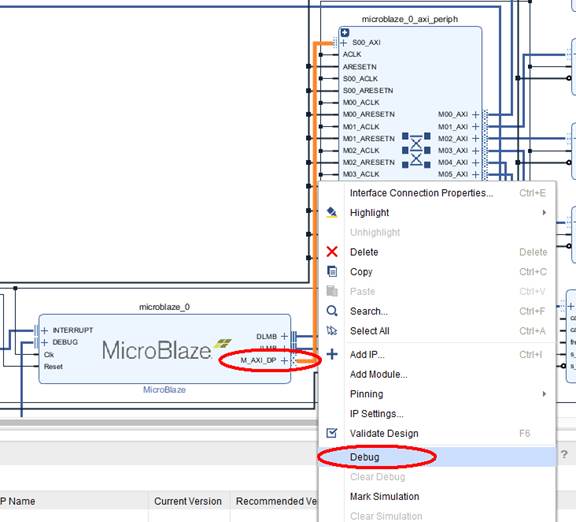Click the Select All cursor icon

[332, 331]
